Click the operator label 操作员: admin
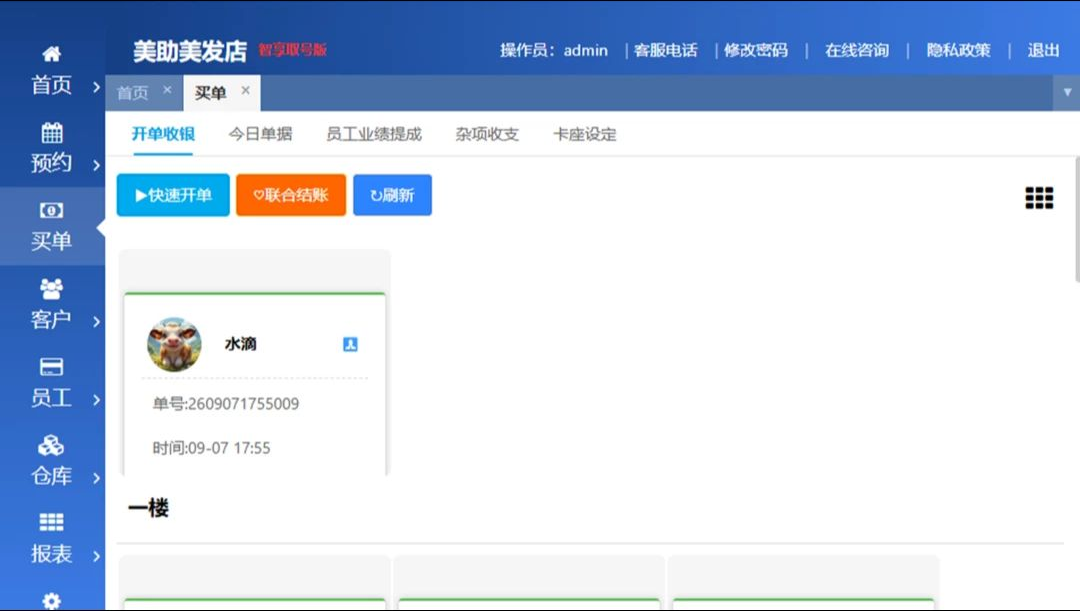The height and width of the screenshot is (611, 1080). (x=554, y=50)
